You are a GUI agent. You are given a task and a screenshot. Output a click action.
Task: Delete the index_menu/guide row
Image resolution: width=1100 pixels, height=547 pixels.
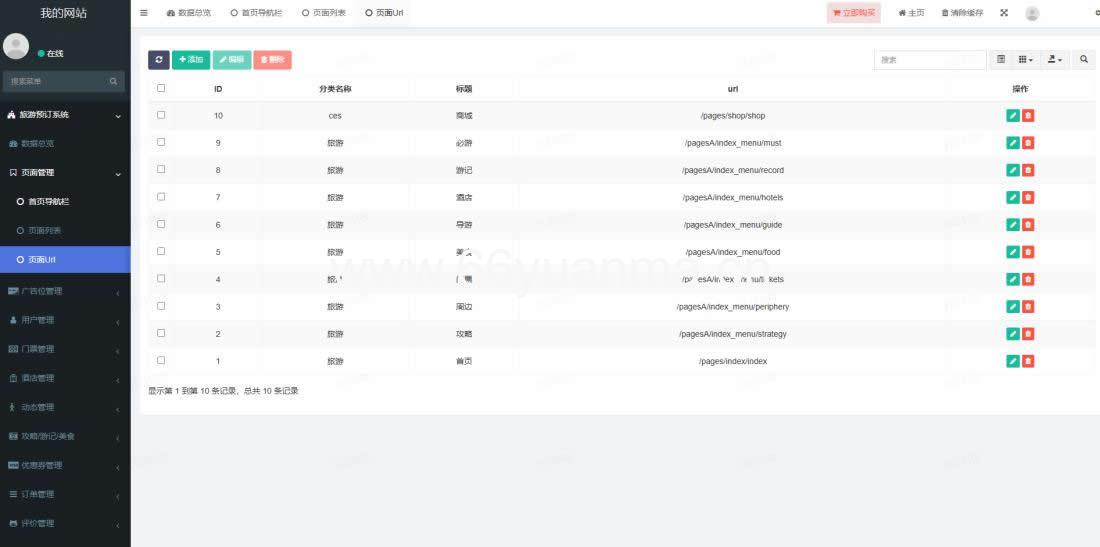point(1028,224)
